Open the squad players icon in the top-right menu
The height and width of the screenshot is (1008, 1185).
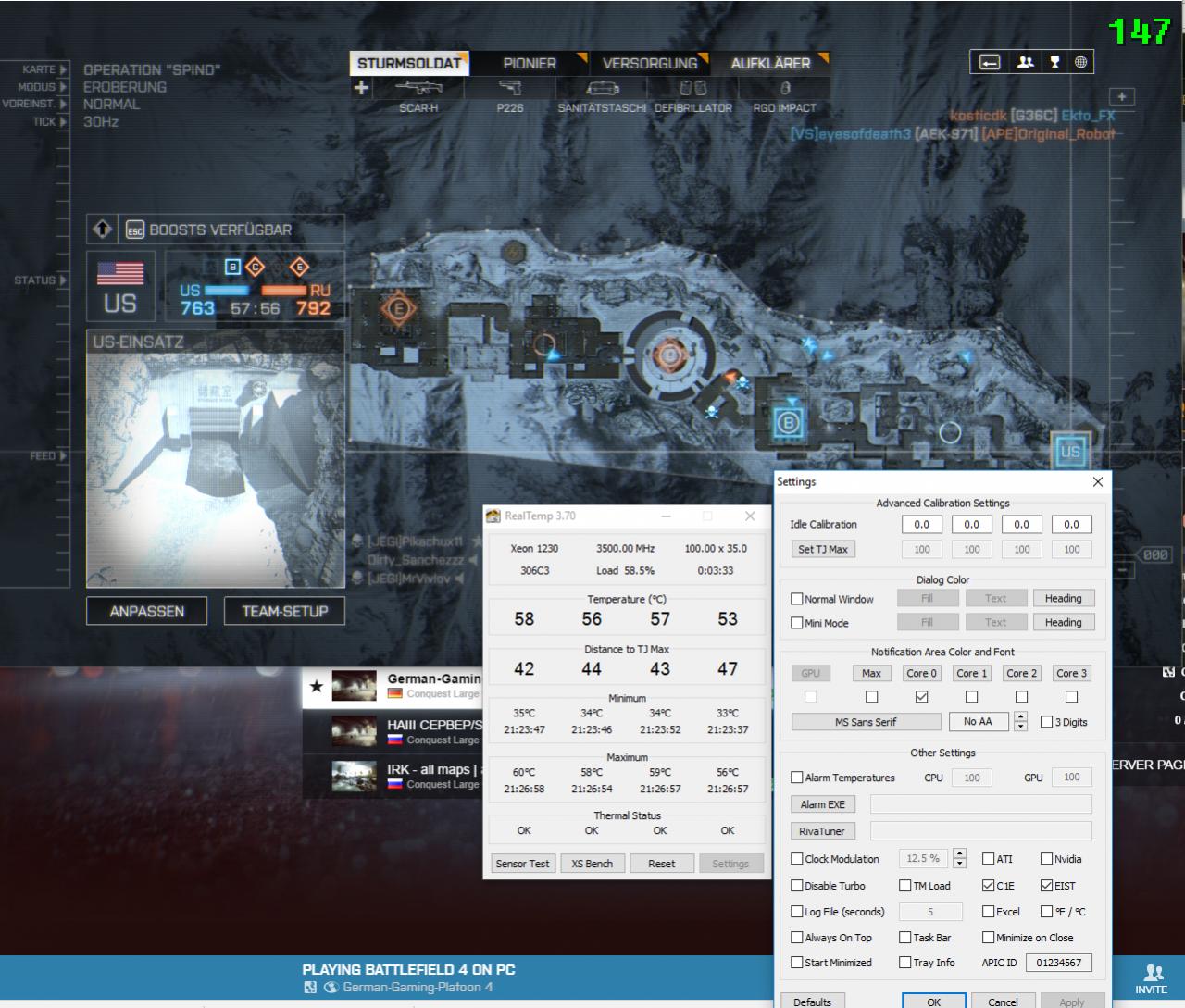coord(1025,62)
